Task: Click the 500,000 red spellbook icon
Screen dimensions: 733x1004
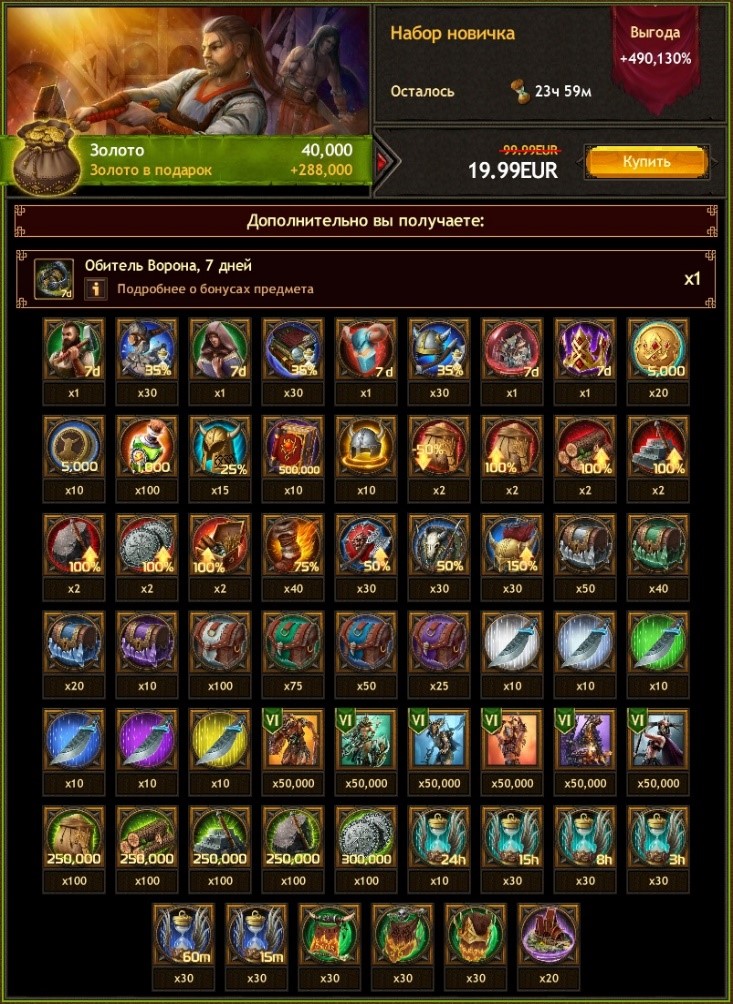Action: coord(293,447)
